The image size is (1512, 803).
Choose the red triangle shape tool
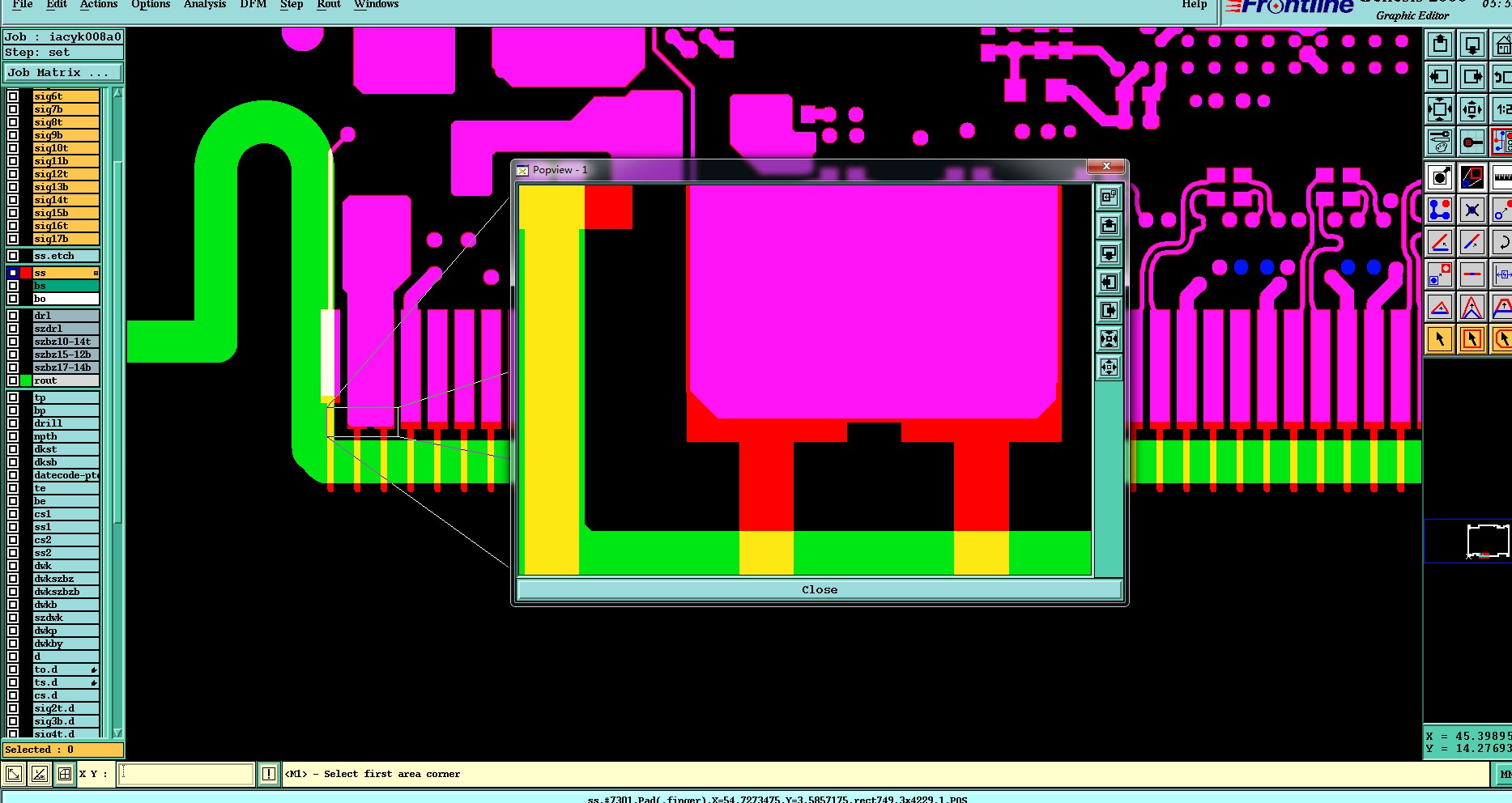(x=1439, y=307)
